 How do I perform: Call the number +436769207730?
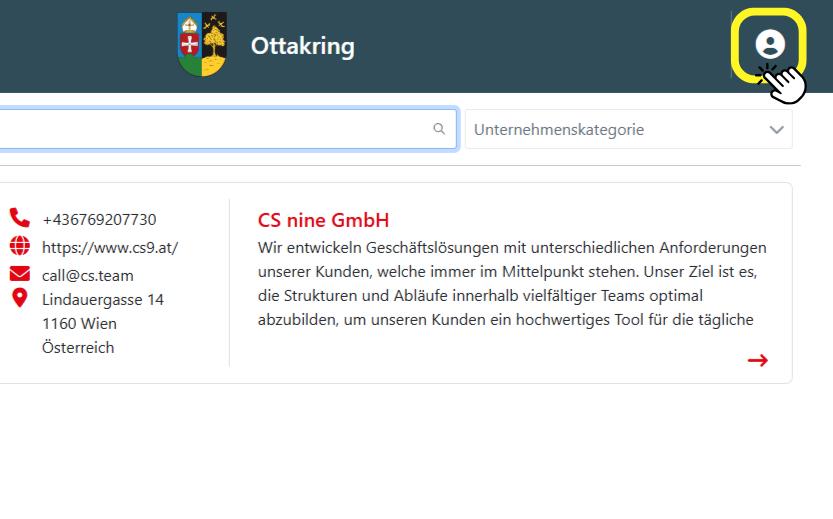click(99, 219)
